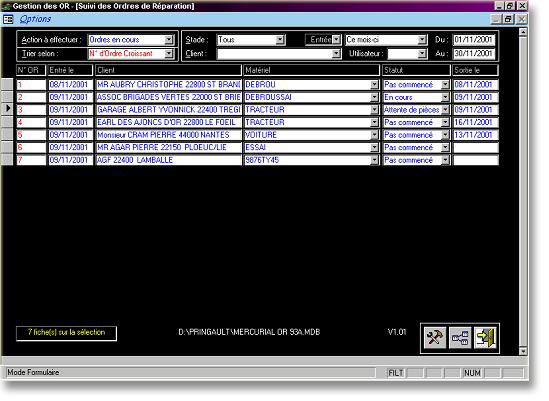549x401 pixels.
Task: Expand the Ce mois-ci period dropdown
Action: pyautogui.click(x=422, y=40)
